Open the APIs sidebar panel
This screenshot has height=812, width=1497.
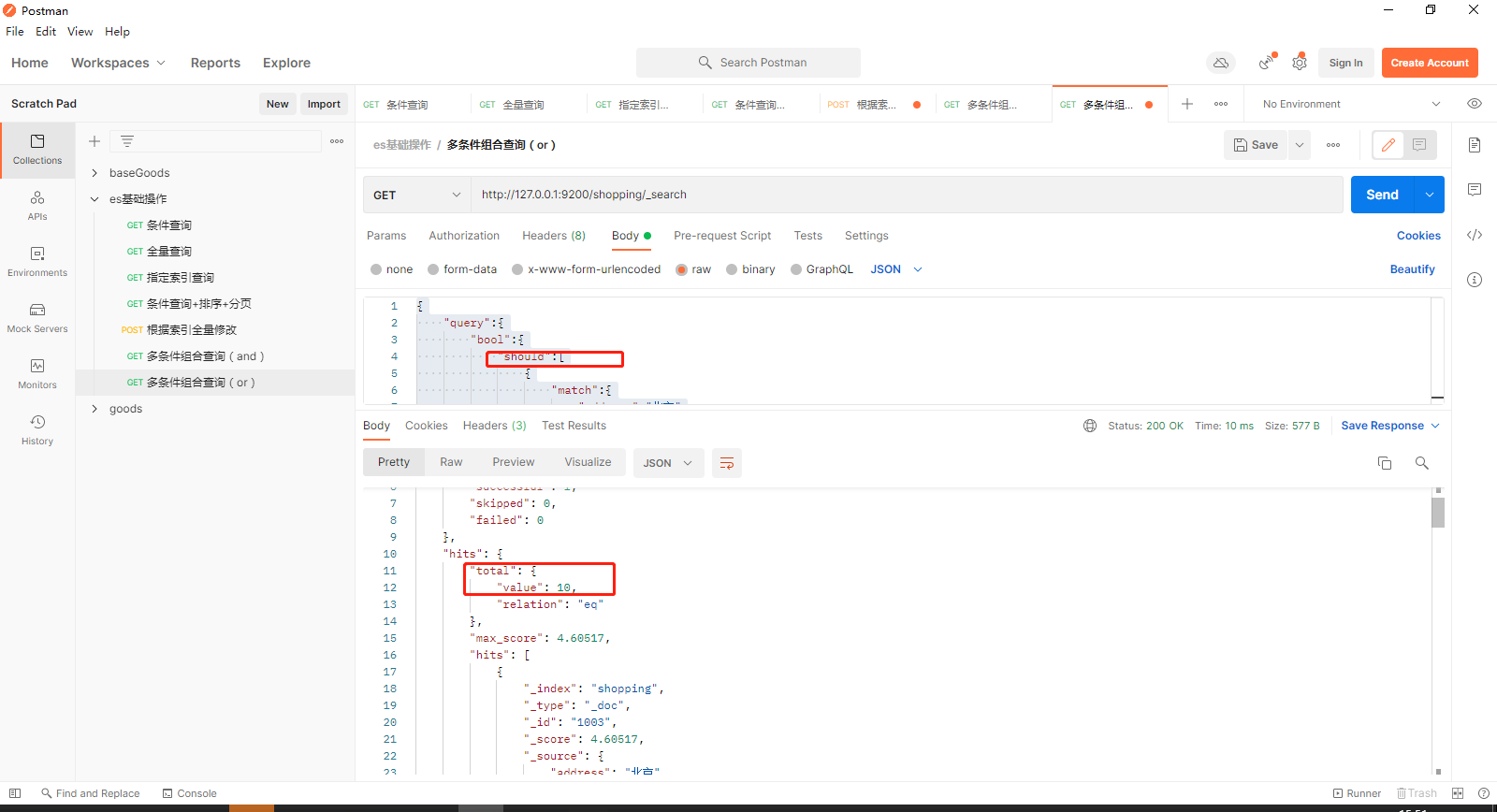tap(37, 206)
